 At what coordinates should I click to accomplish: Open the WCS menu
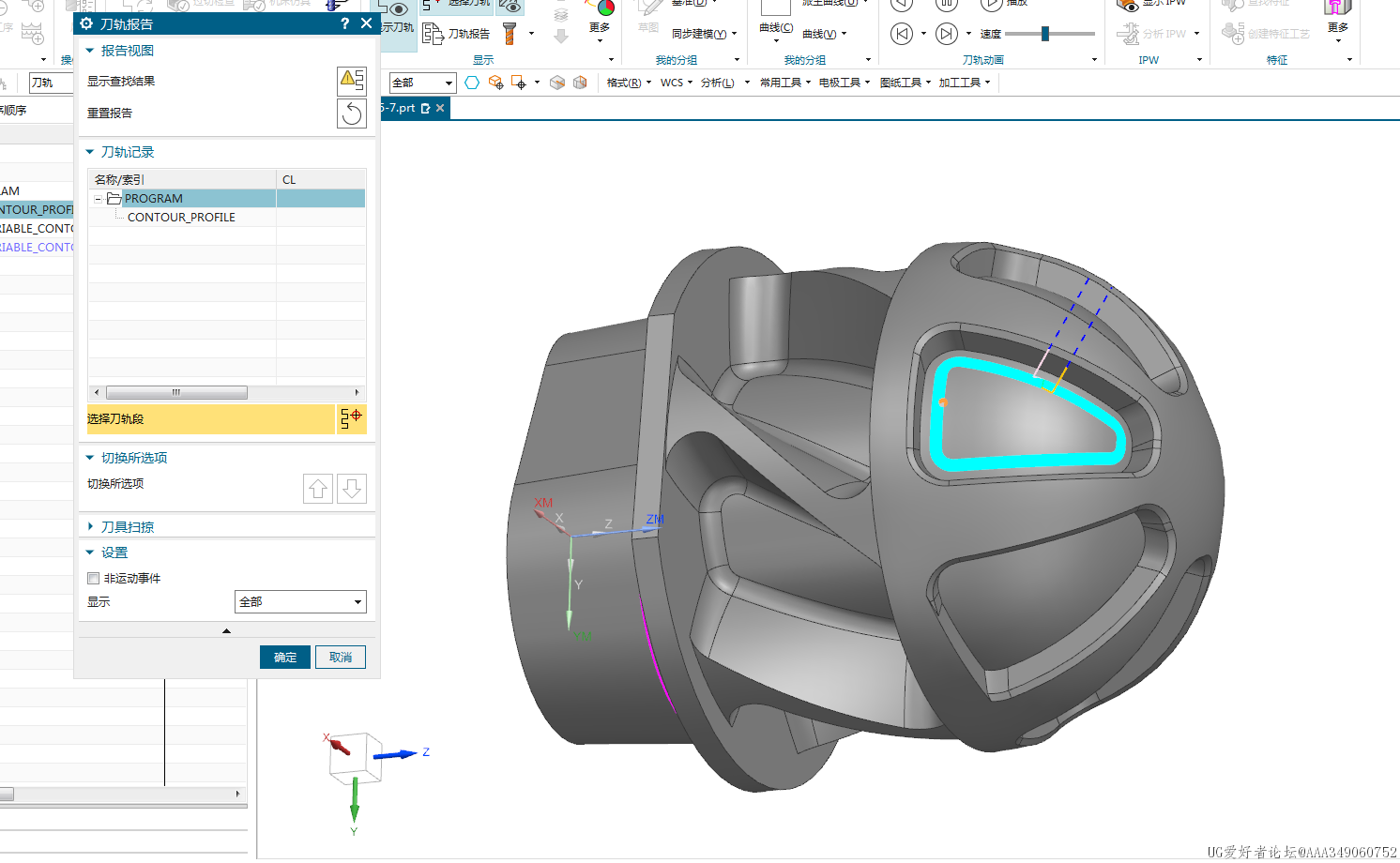(677, 83)
